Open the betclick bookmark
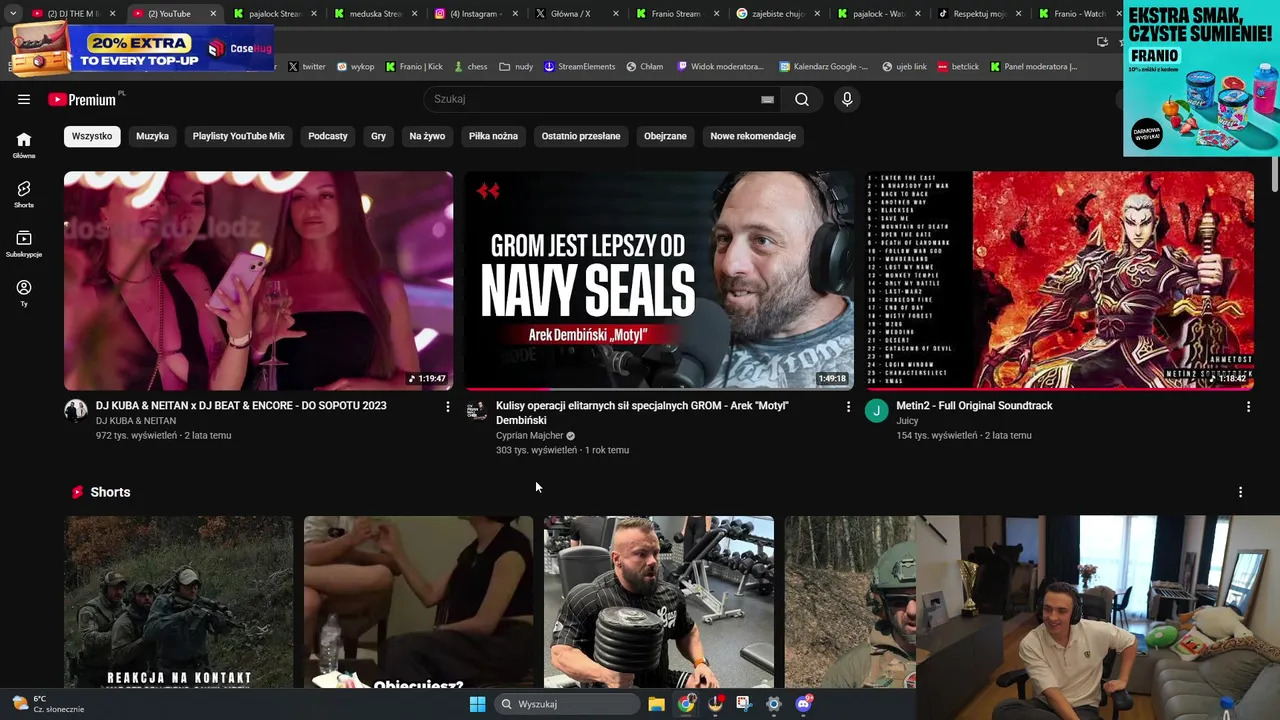This screenshot has width=1280, height=720. pyautogui.click(x=959, y=66)
